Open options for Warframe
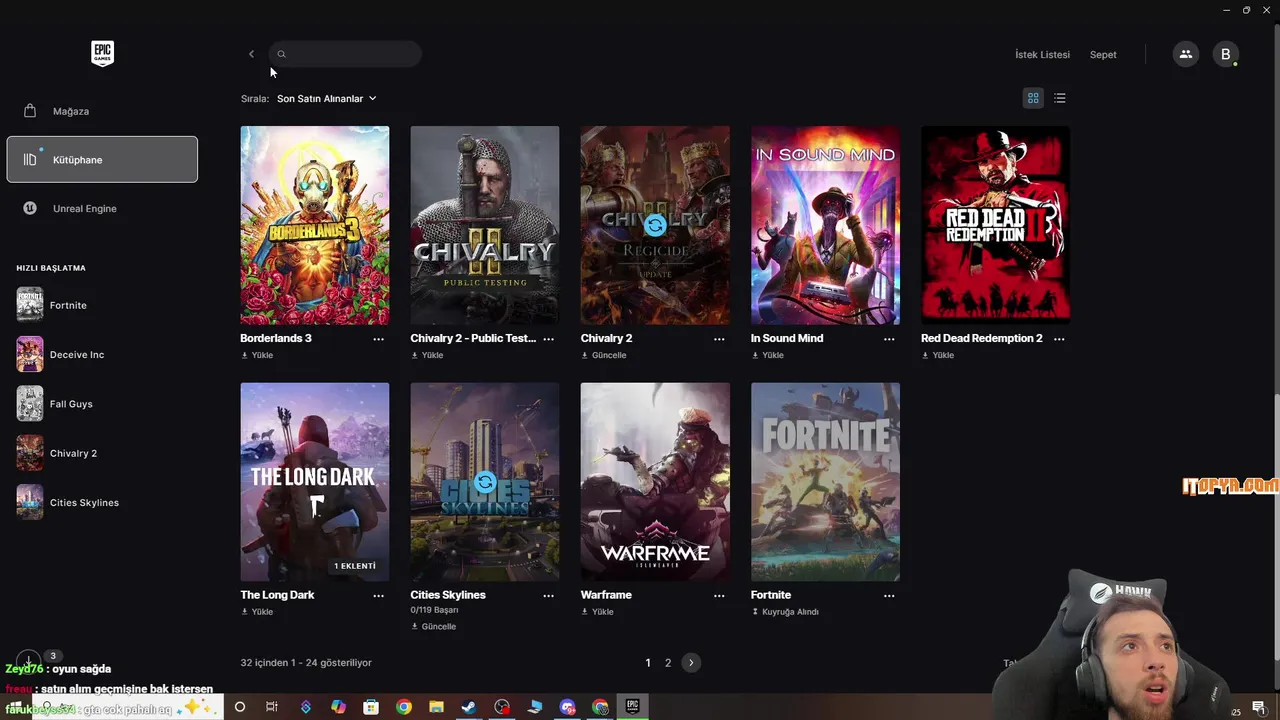The height and width of the screenshot is (720, 1280). [719, 596]
